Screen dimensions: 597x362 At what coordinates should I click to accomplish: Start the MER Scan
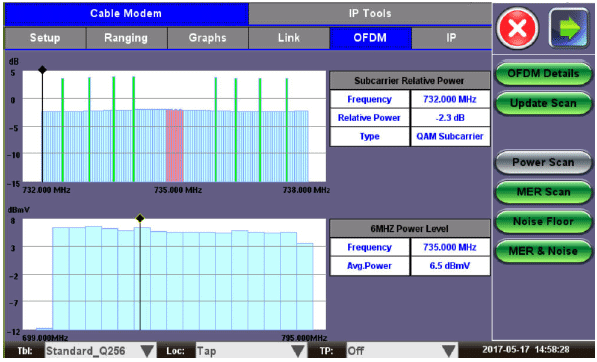pyautogui.click(x=543, y=192)
